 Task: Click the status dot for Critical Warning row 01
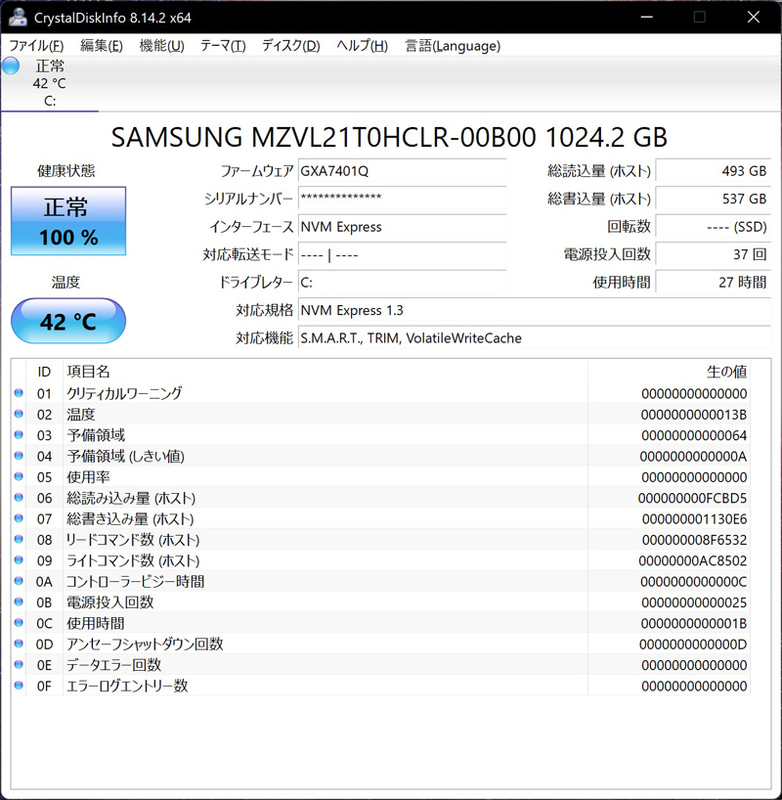click(x=19, y=393)
